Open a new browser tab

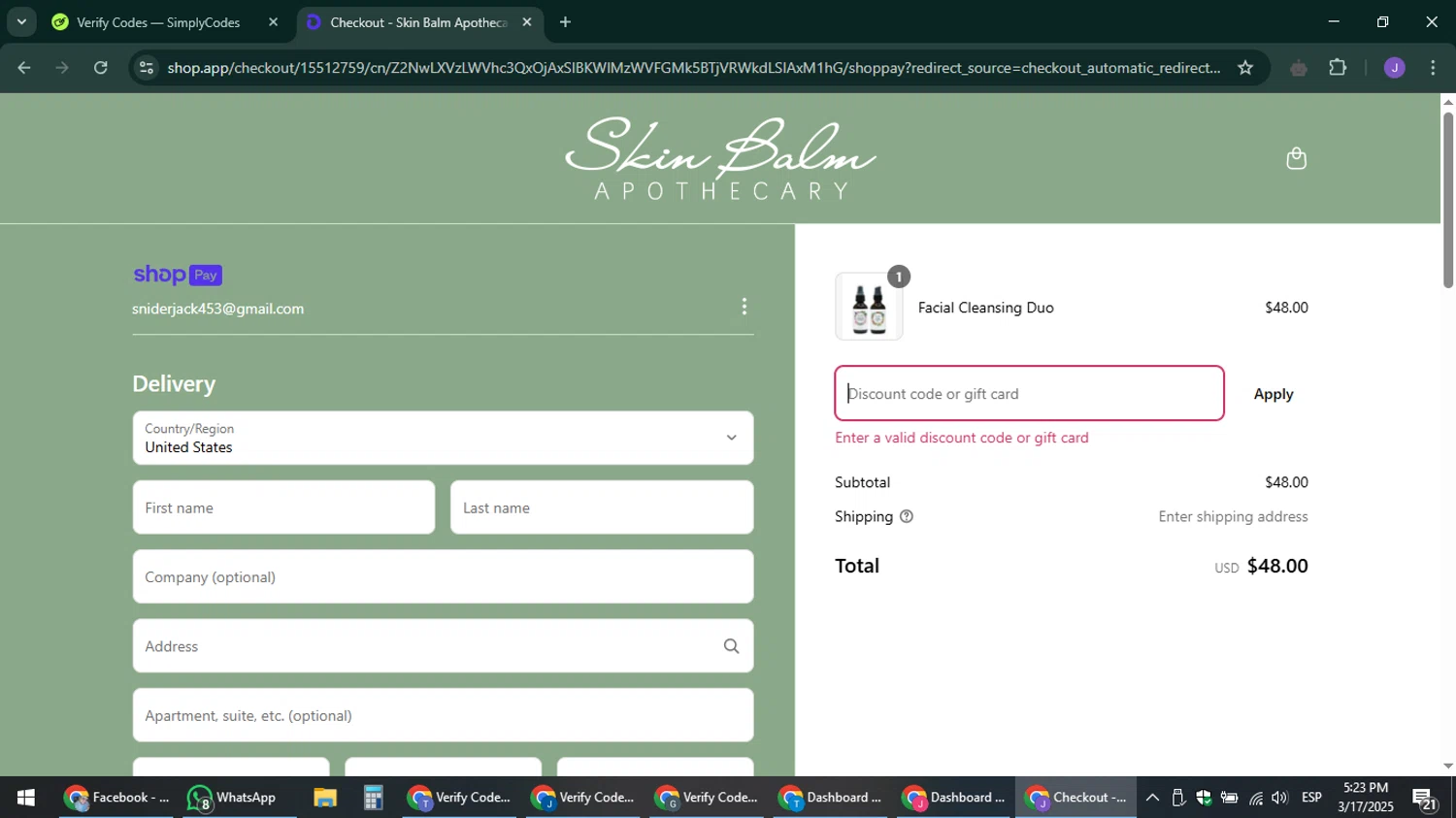click(565, 21)
